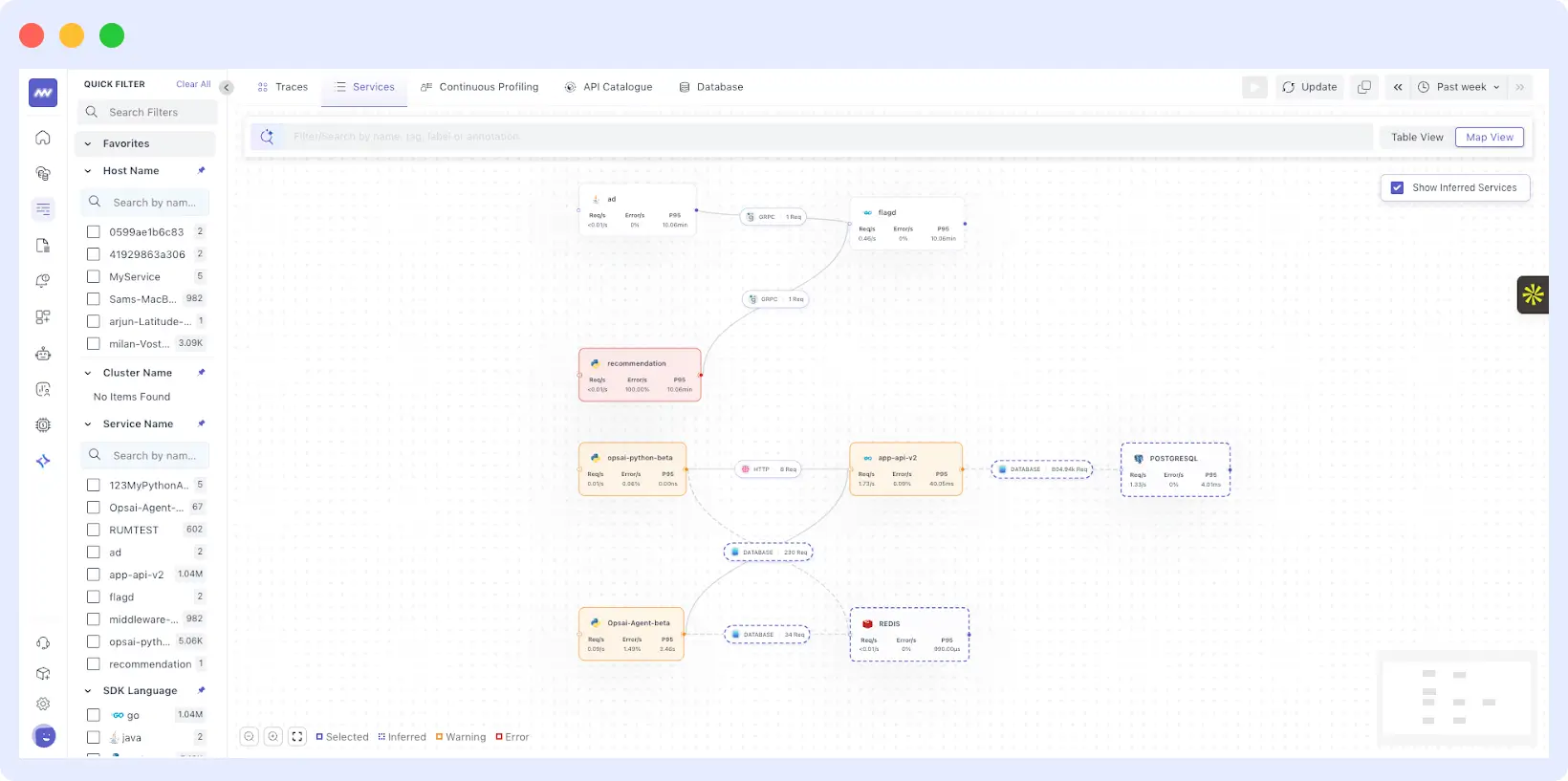Click the home icon in left sidebar
Viewport: 1568px width, 781px height.
(43, 138)
